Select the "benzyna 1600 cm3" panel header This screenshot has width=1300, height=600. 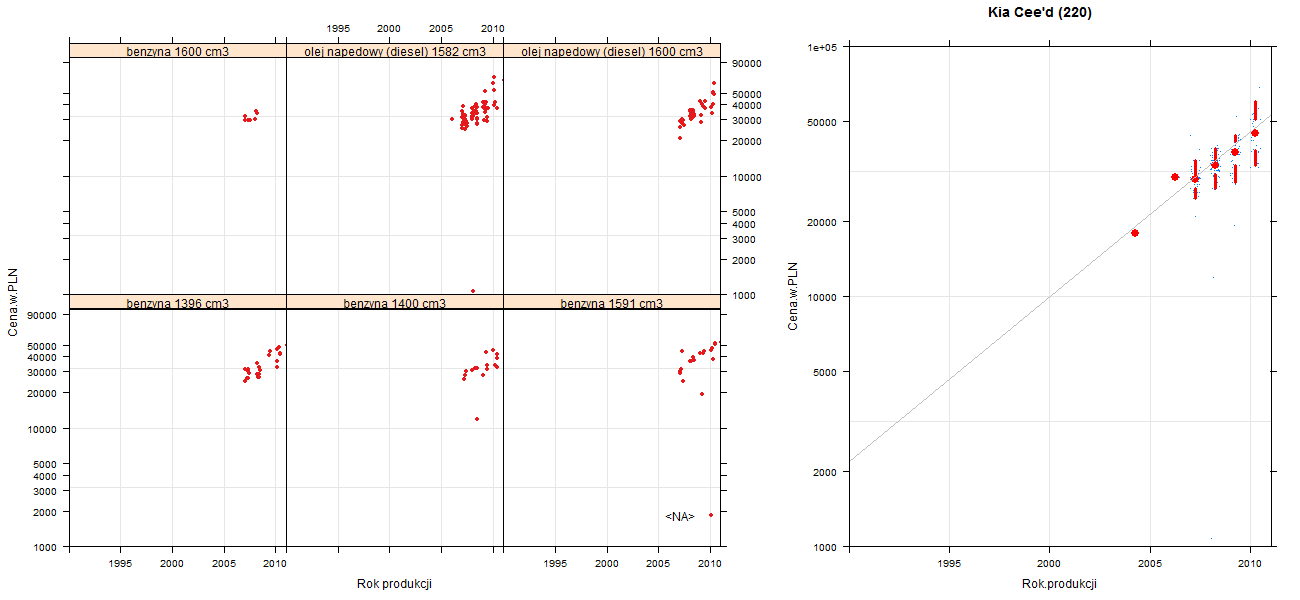click(x=178, y=51)
